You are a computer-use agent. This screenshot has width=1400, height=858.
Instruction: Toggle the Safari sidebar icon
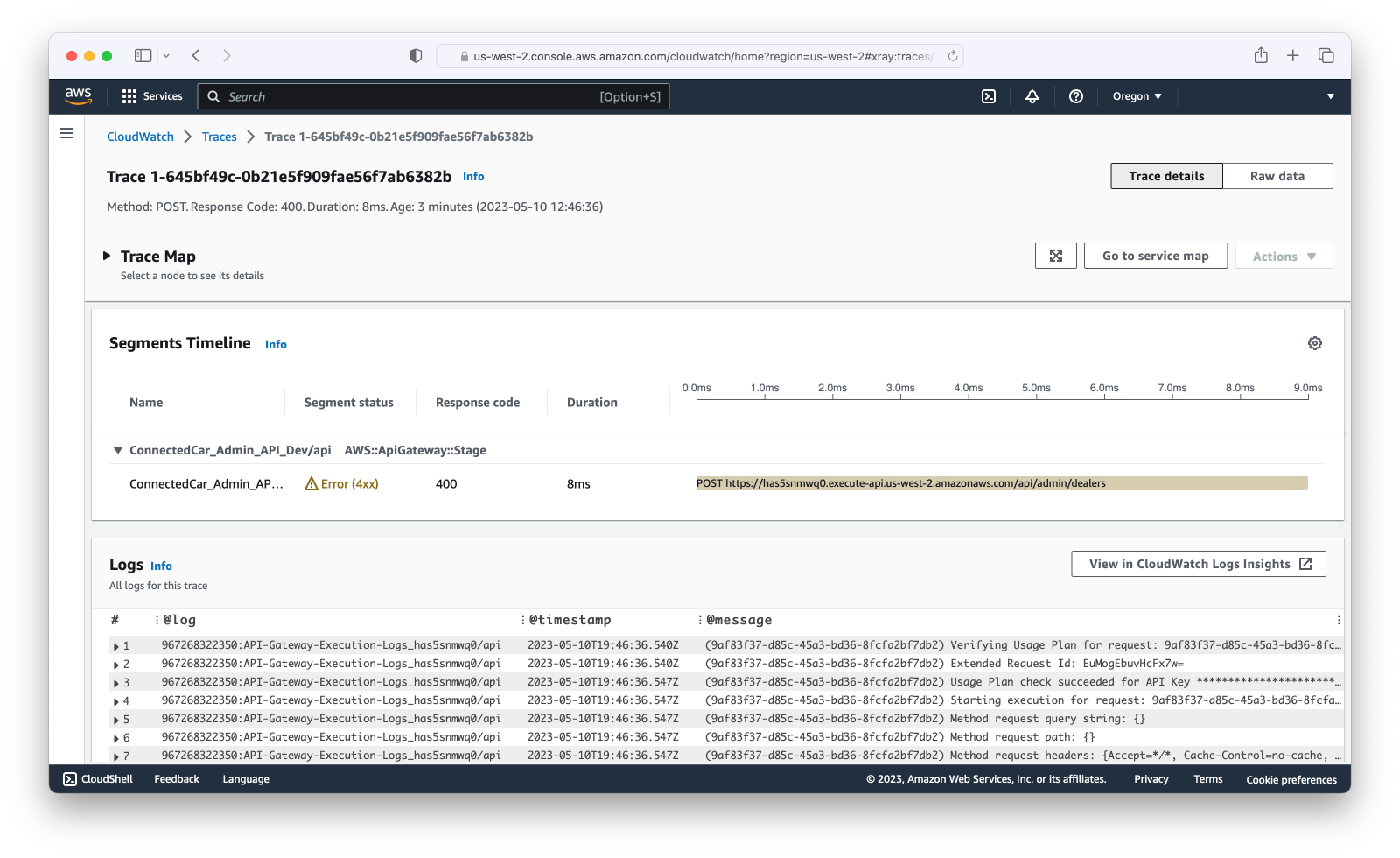143,56
